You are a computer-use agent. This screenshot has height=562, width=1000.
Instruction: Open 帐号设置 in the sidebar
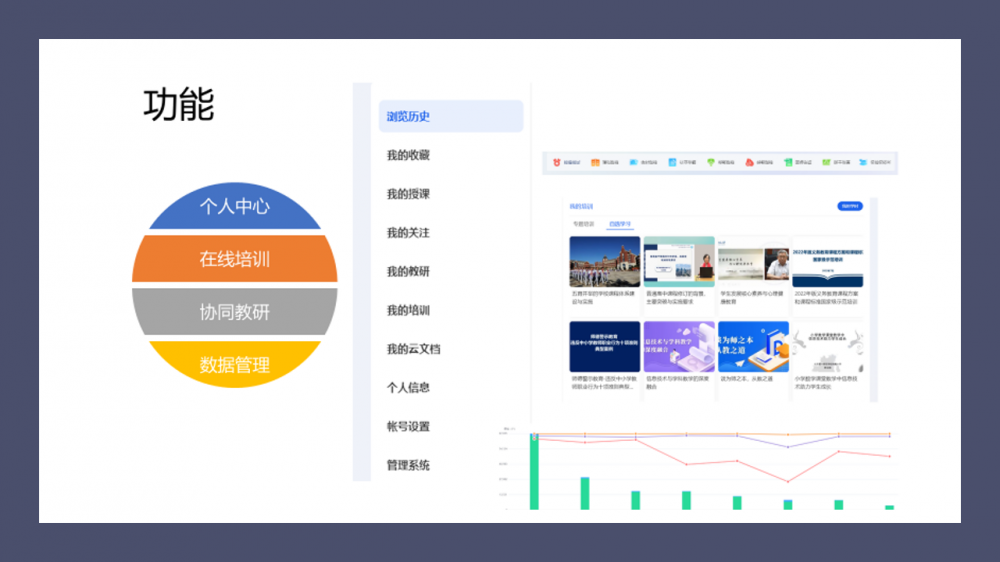point(409,427)
